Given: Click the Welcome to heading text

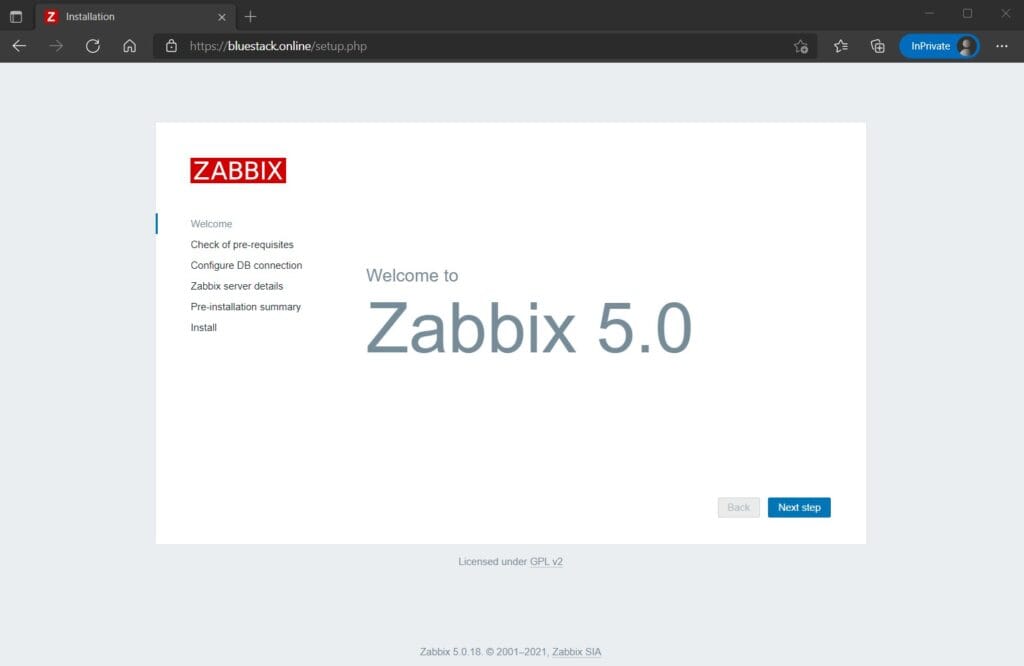Looking at the screenshot, I should (x=412, y=276).
